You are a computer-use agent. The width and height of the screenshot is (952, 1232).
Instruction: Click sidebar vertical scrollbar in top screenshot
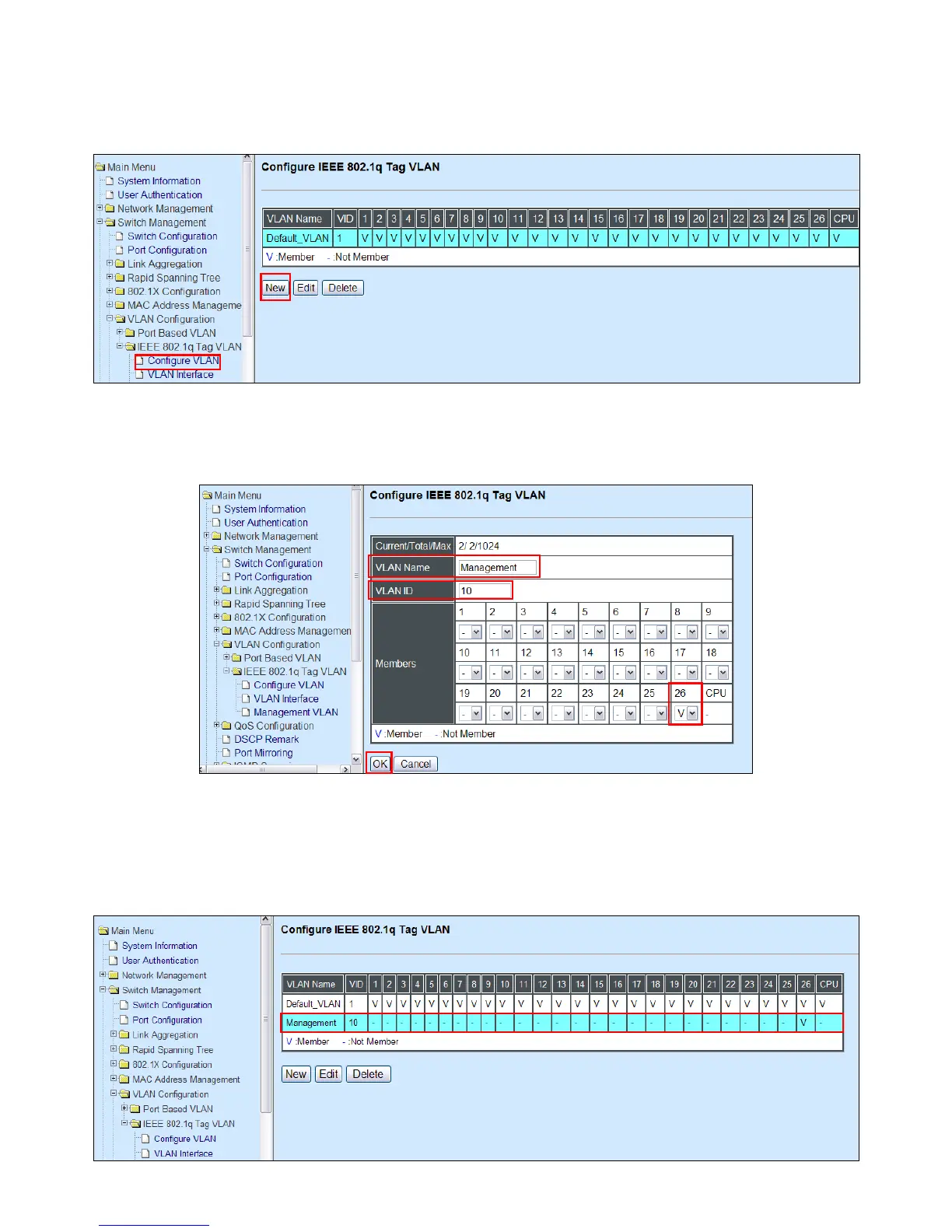click(247, 249)
